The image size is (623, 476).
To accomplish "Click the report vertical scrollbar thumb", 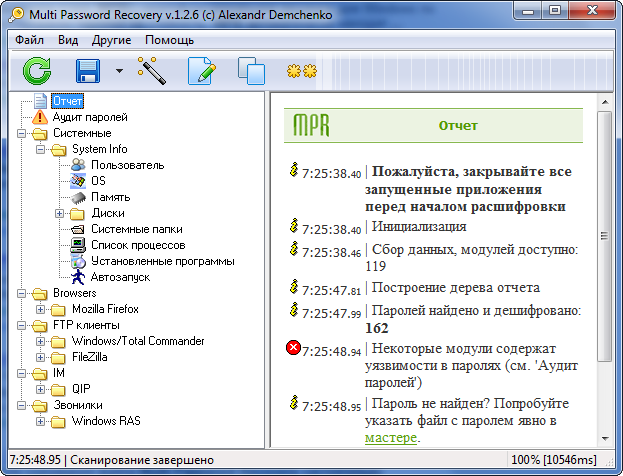I will click(605, 236).
